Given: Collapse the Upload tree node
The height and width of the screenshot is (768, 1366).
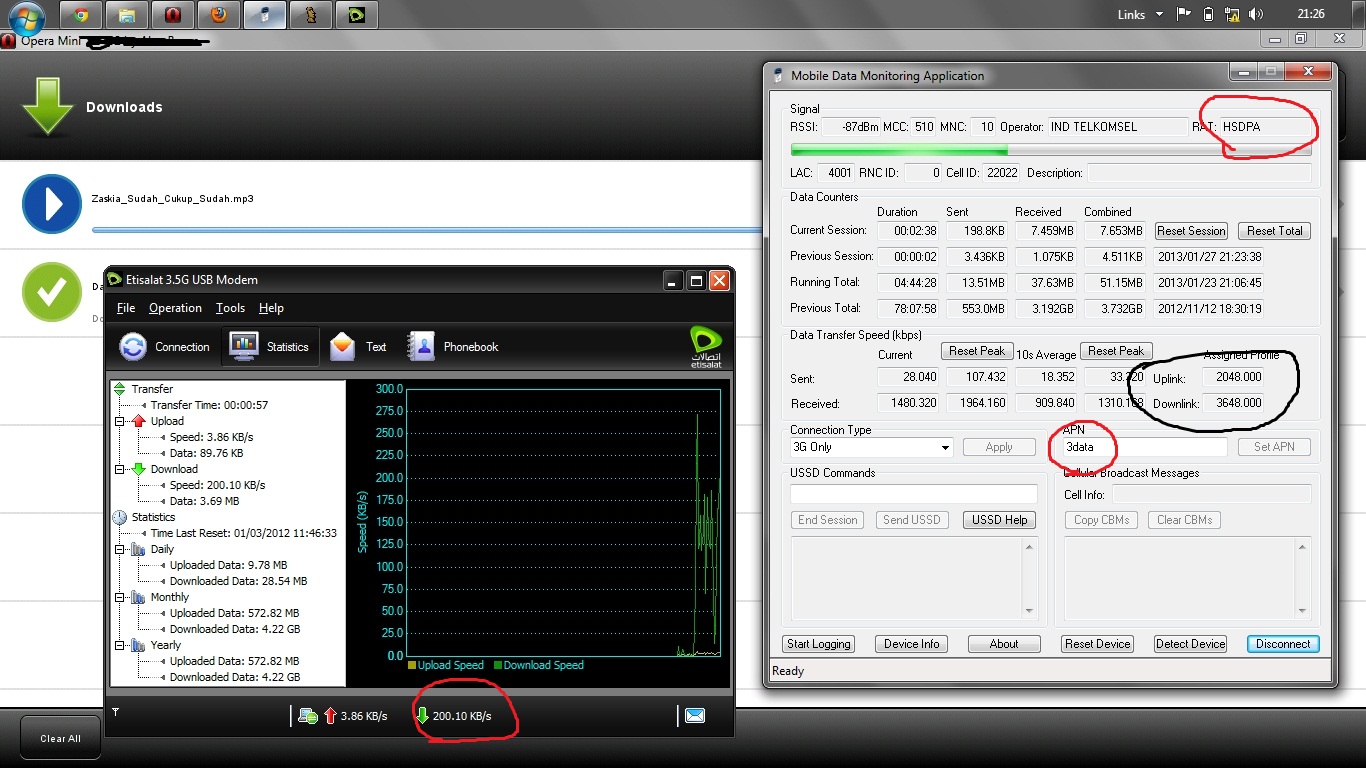Looking at the screenshot, I should 120,421.
